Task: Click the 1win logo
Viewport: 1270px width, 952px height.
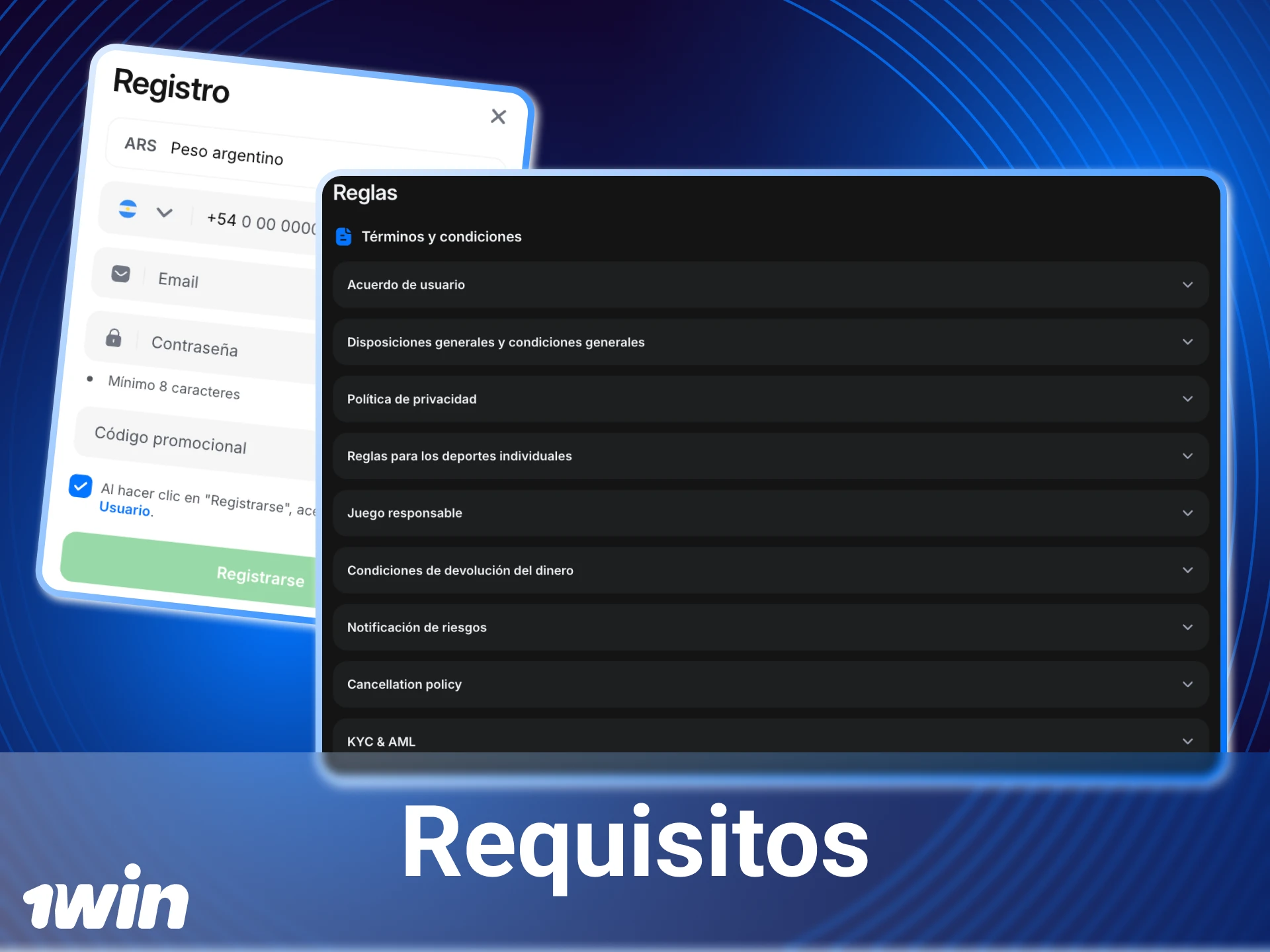Action: (x=106, y=899)
